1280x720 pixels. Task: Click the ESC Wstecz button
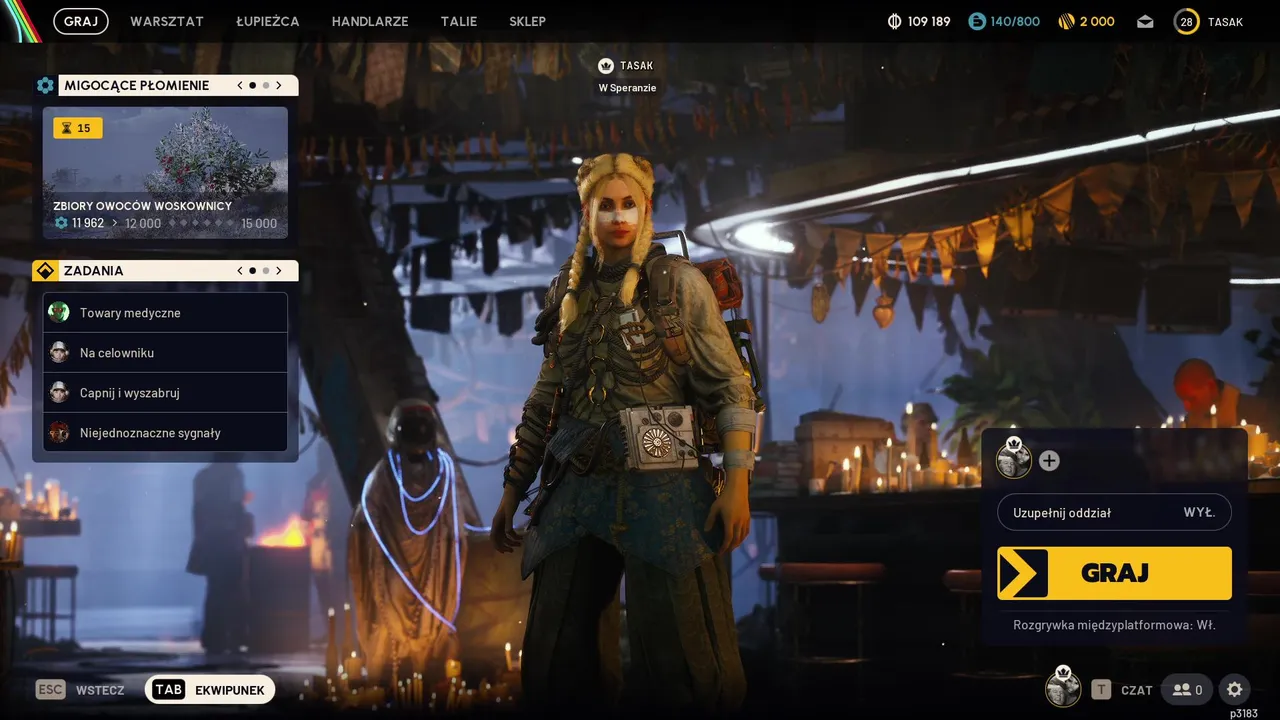pyautogui.click(x=81, y=690)
